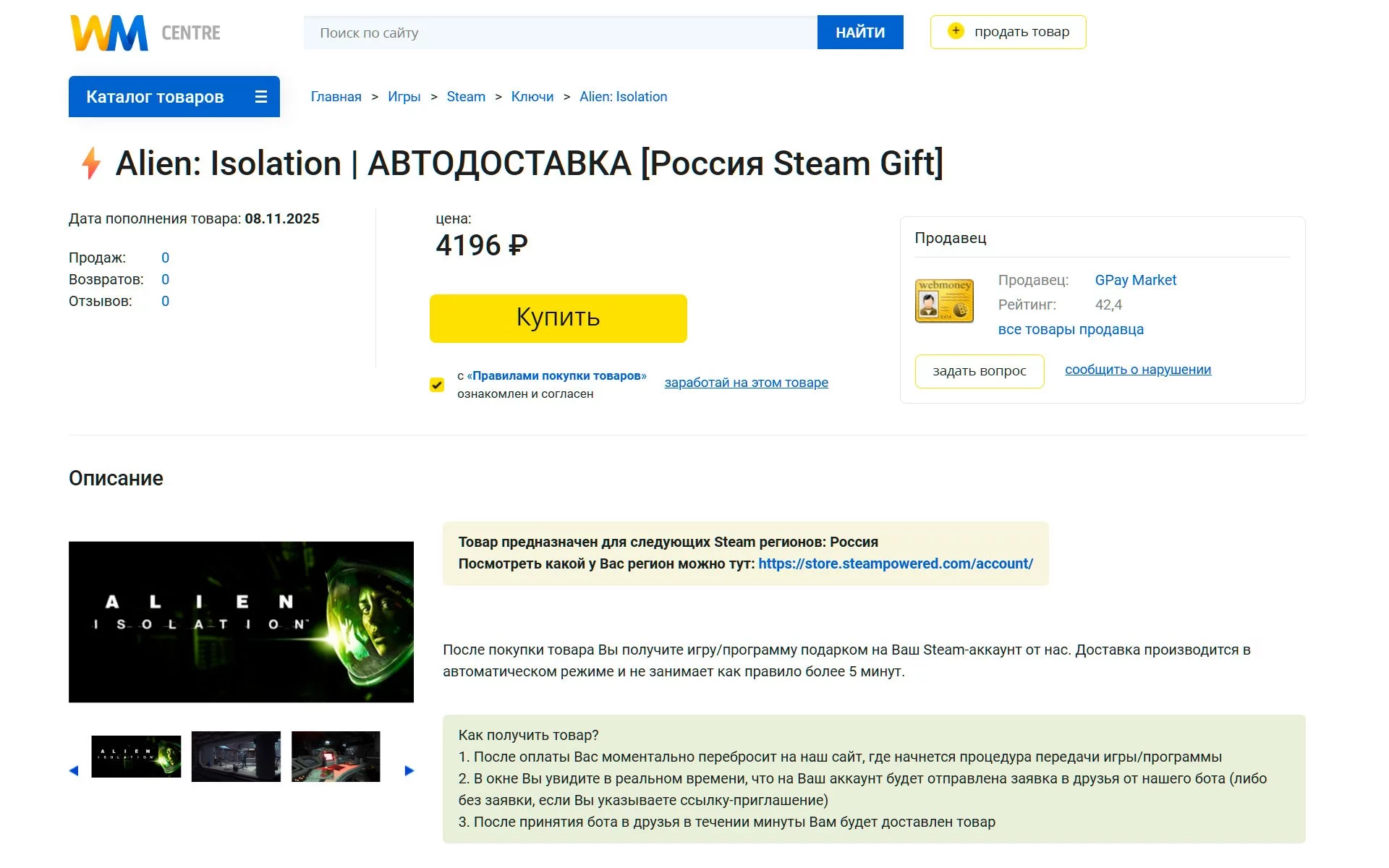This screenshot has height=868, width=1389.
Task: Click the НАЙТИ search button
Action: 859,33
